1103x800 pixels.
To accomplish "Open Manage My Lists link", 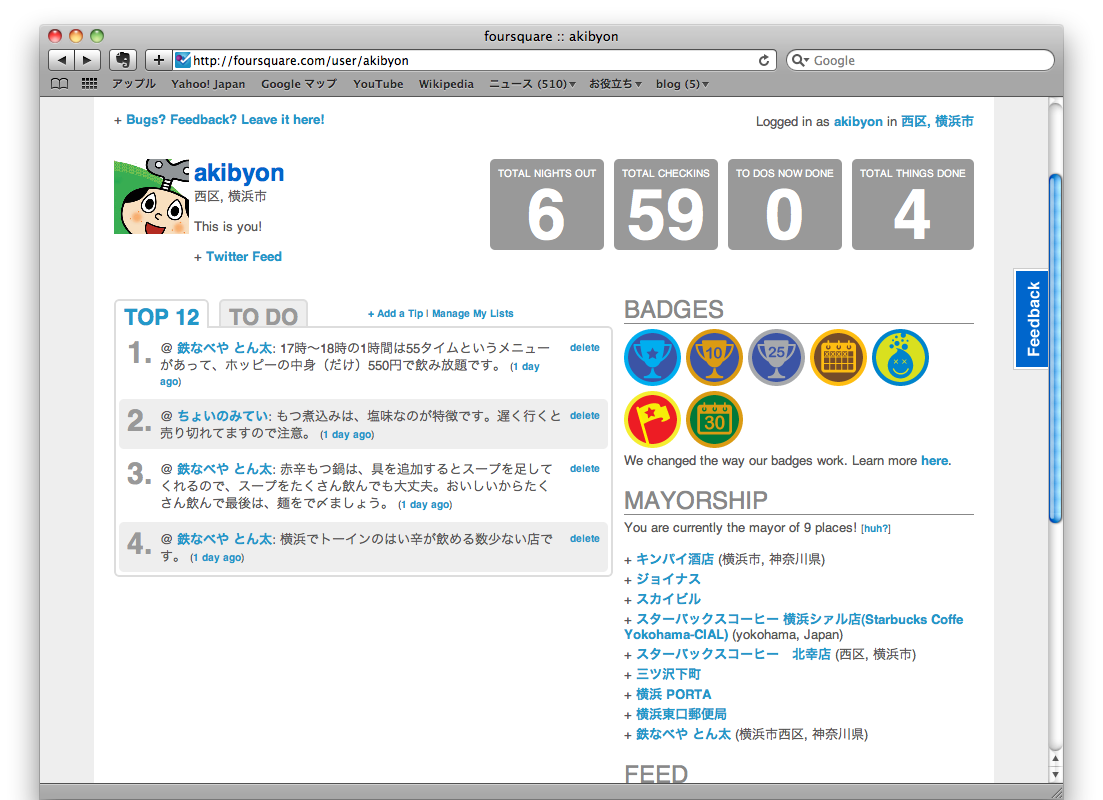I will (473, 314).
